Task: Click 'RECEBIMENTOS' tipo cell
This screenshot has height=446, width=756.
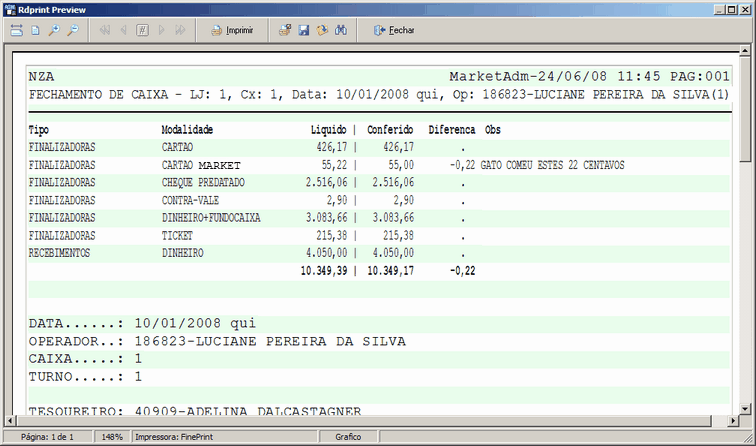Action: pyautogui.click(x=59, y=253)
